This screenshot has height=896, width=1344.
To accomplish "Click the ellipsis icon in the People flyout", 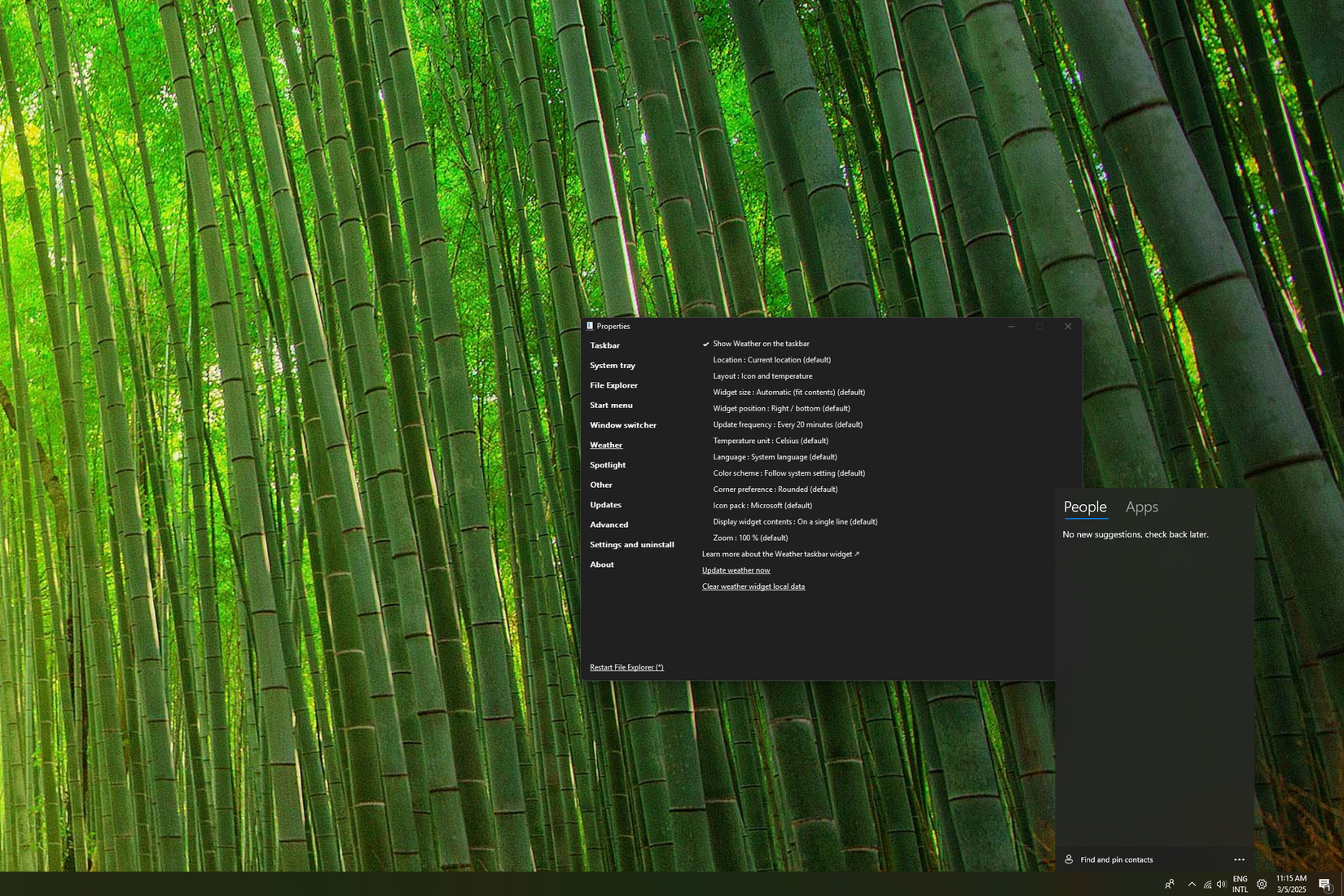I will [1239, 859].
